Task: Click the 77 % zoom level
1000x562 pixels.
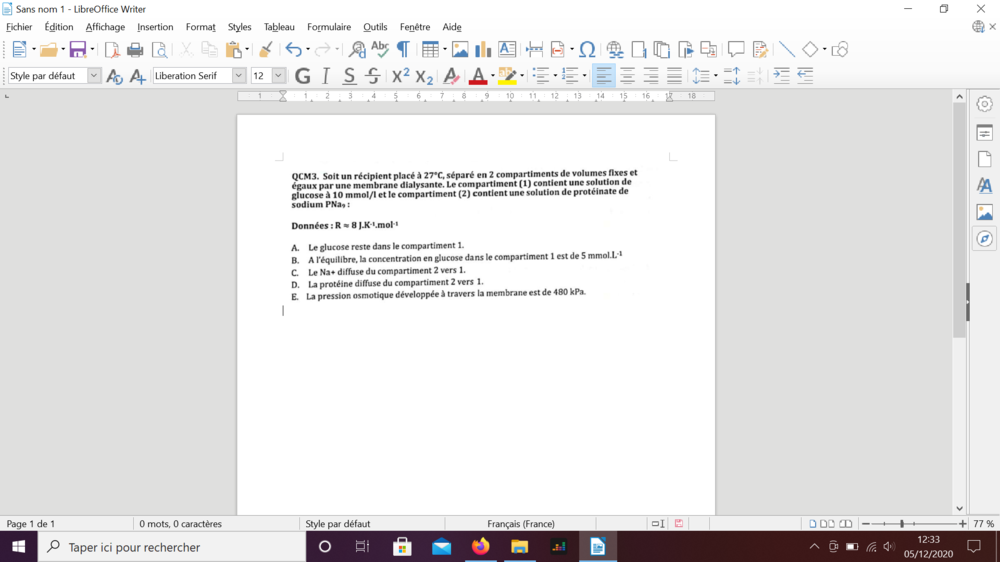Action: (983, 524)
